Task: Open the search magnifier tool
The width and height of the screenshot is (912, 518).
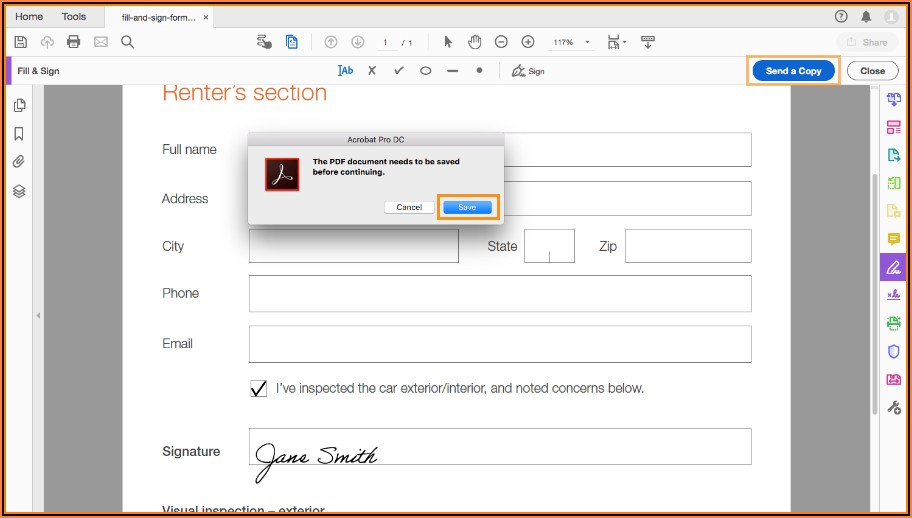Action: (127, 42)
